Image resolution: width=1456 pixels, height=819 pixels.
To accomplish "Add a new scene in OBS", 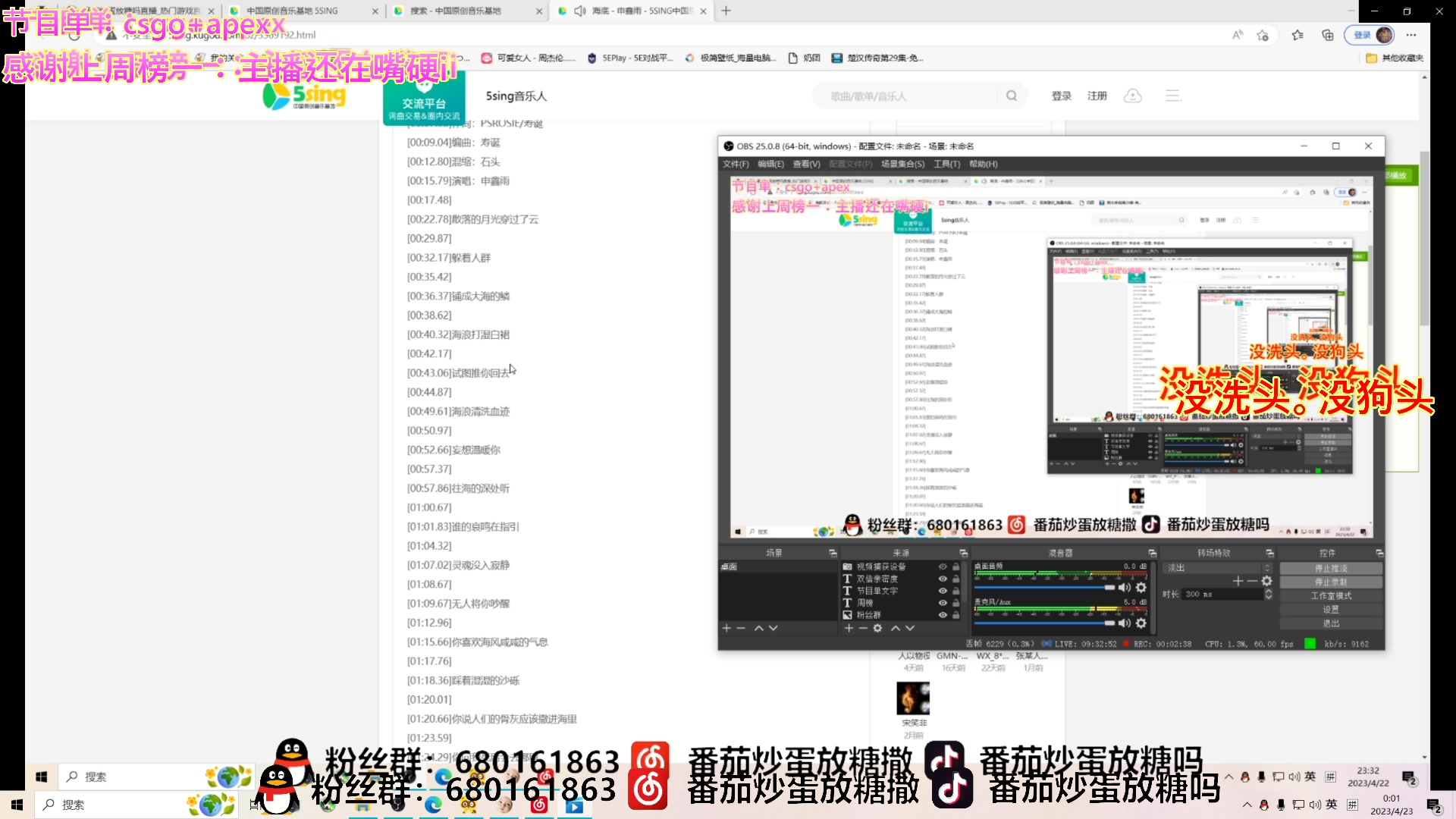I will [x=726, y=628].
